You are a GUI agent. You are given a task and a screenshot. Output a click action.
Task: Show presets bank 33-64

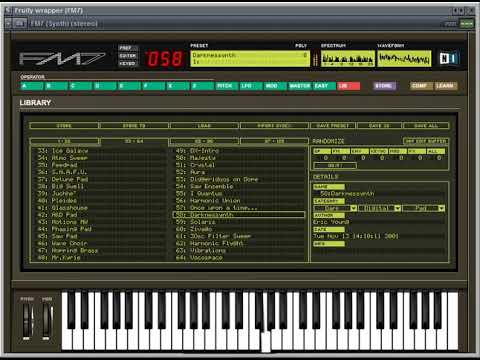(x=134, y=141)
